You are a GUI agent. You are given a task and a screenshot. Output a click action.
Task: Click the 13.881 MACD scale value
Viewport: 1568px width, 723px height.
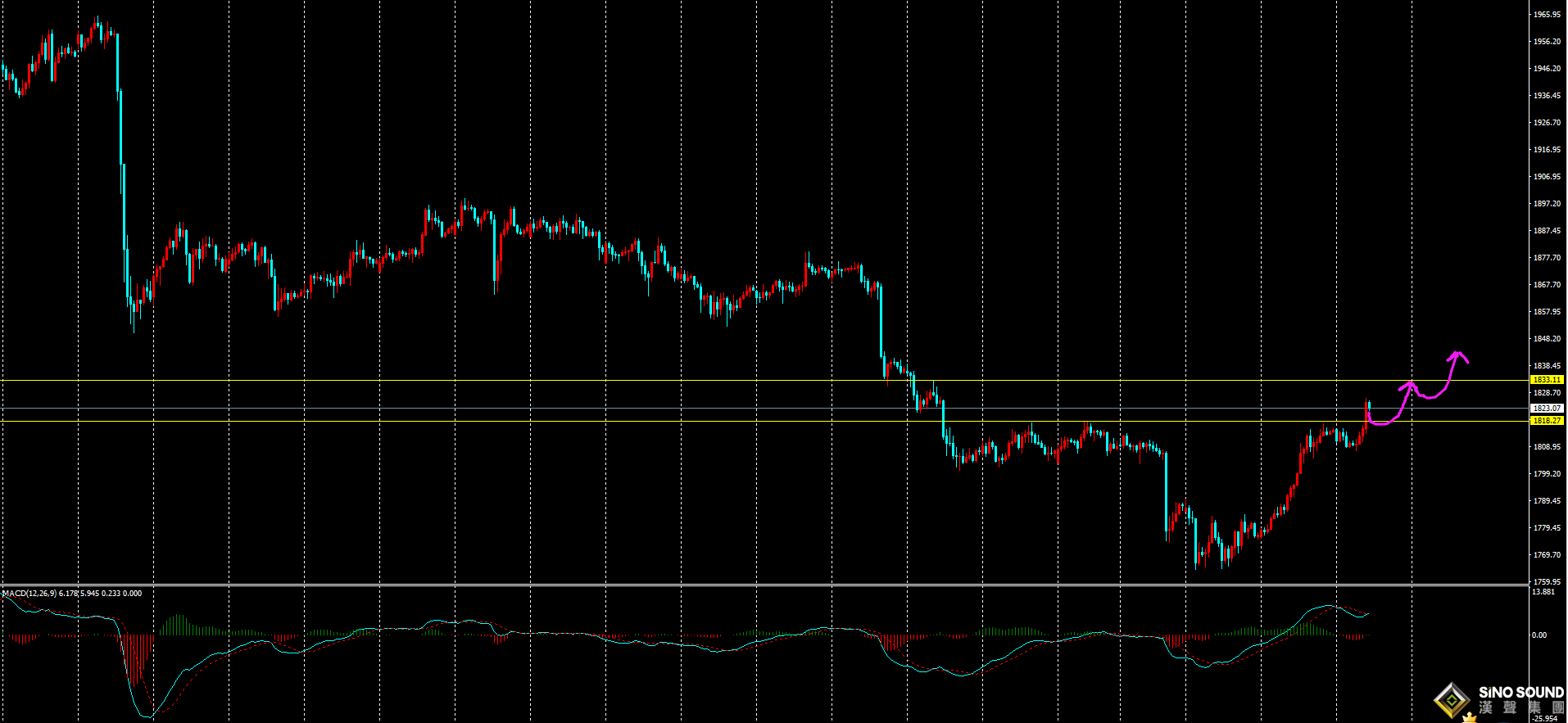pos(1543,592)
